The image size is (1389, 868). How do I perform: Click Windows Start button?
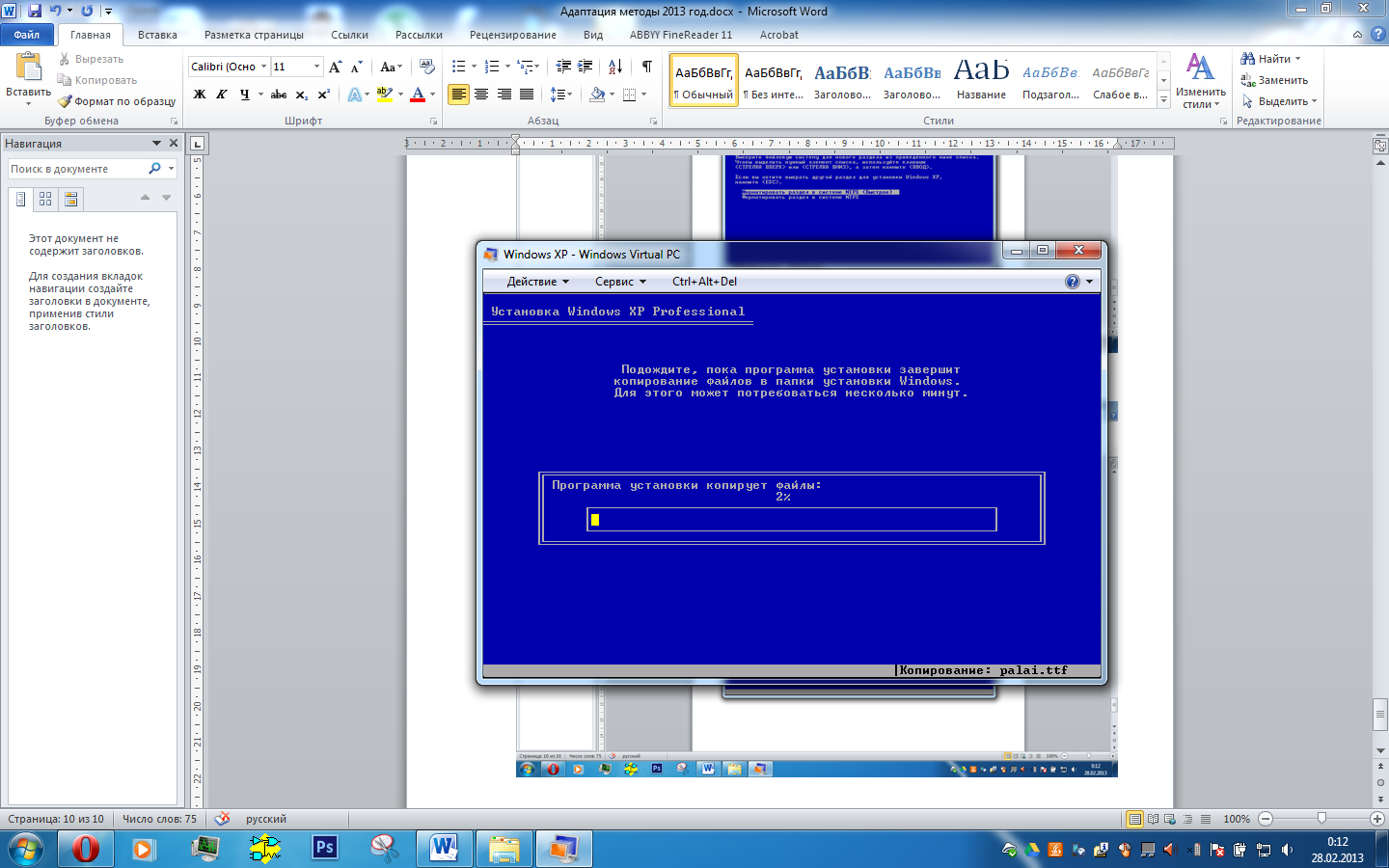tap(26, 849)
